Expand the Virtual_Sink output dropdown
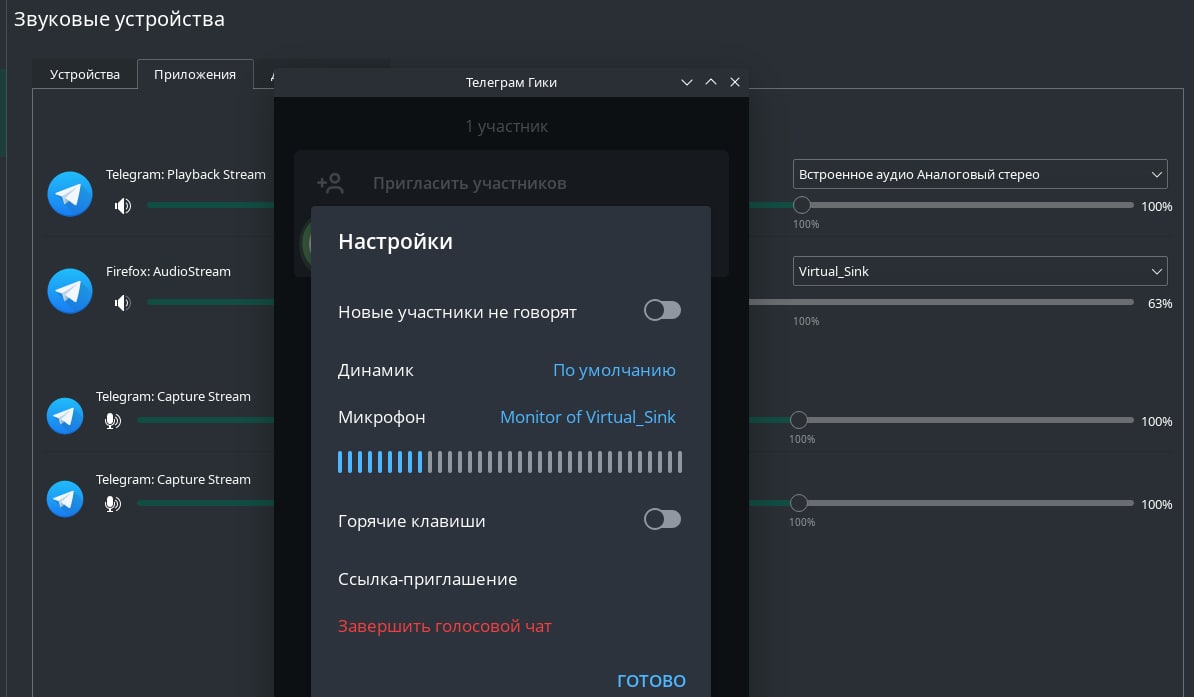Viewport: 1194px width, 697px height. 980,271
